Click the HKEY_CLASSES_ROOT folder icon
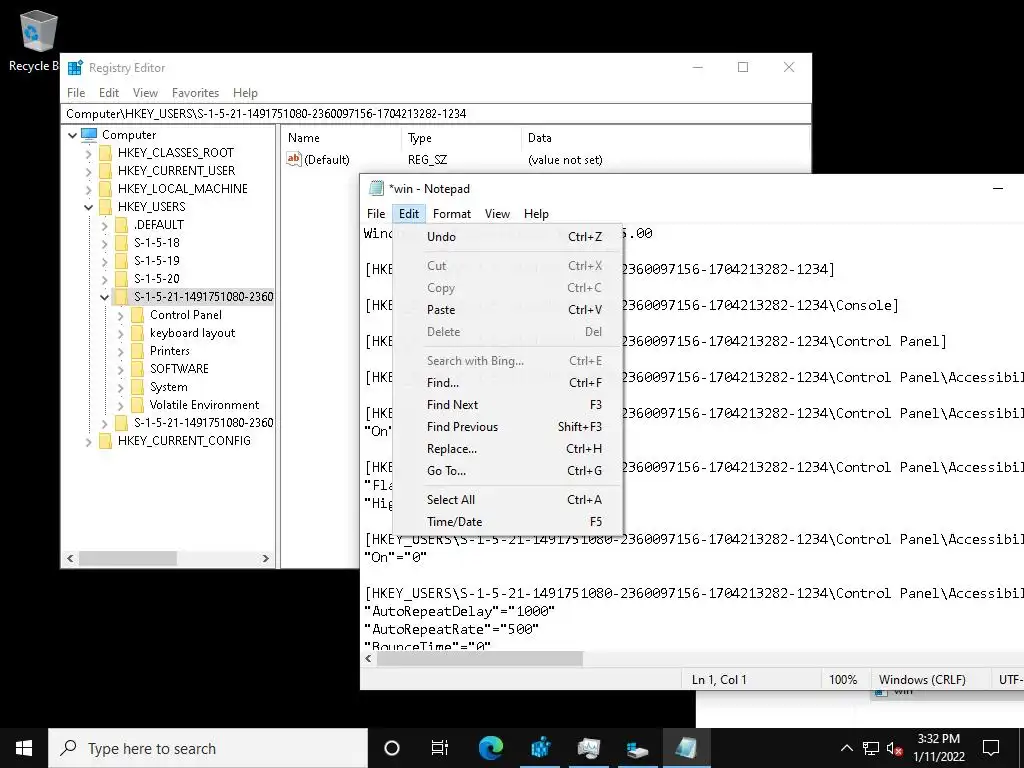This screenshot has height=768, width=1024. [x=105, y=153]
